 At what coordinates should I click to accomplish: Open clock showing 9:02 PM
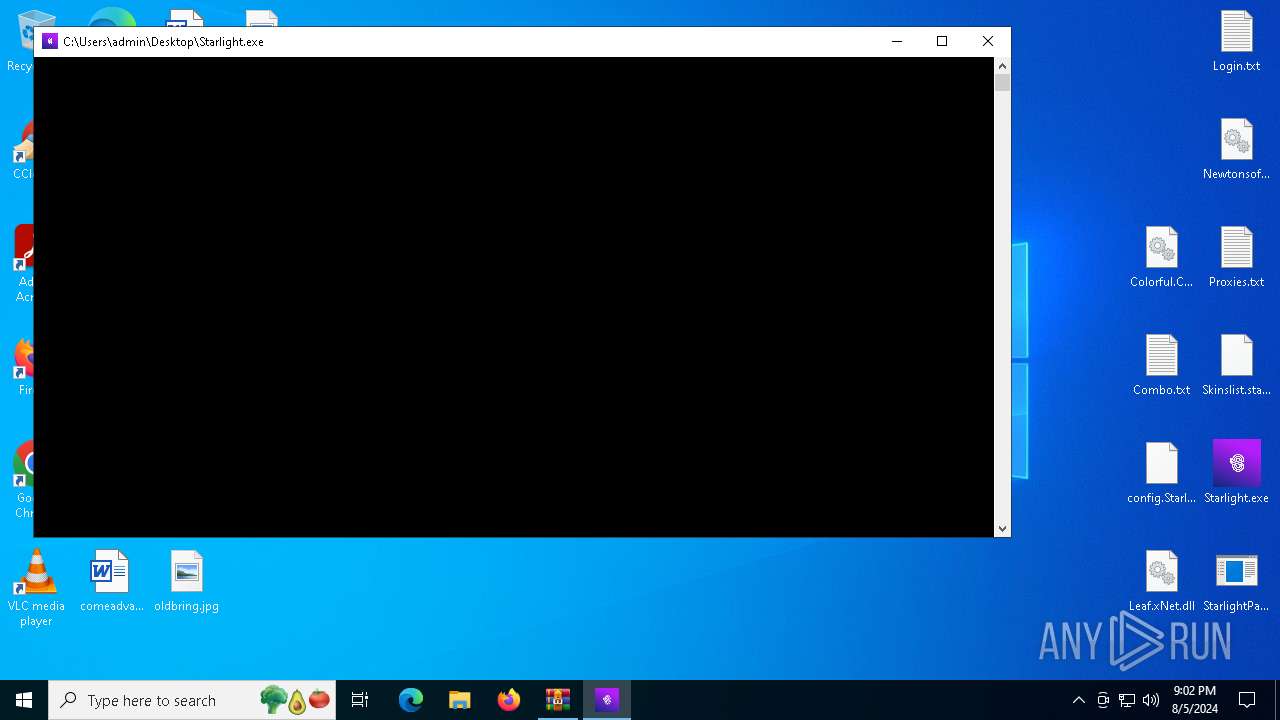1194,700
